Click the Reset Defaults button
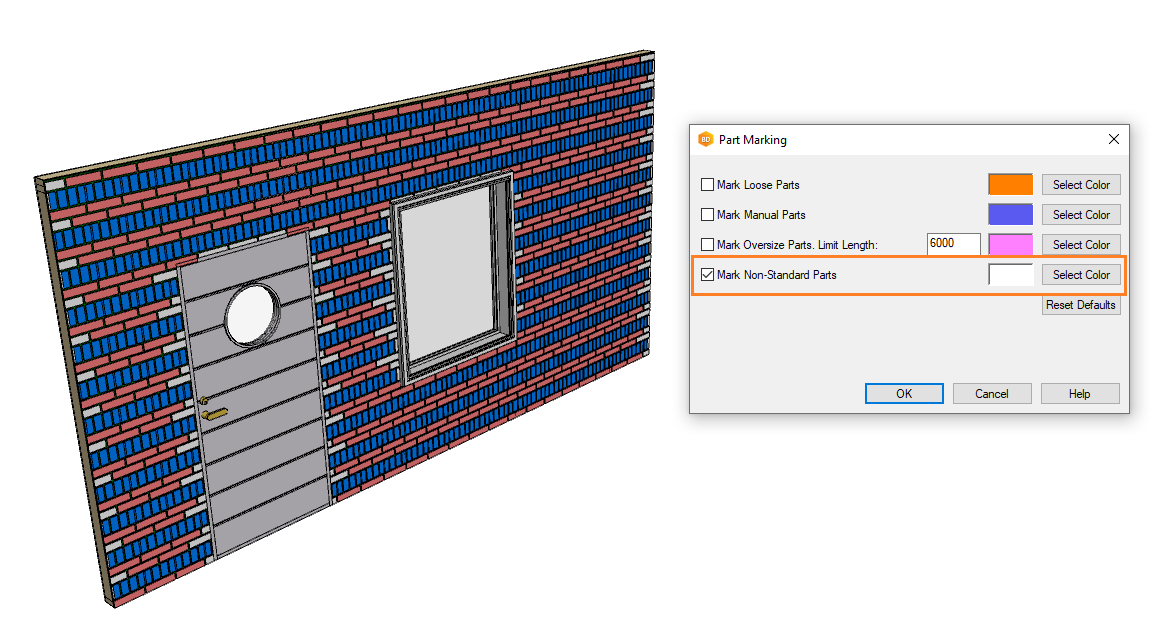Image resolution: width=1163 pixels, height=619 pixels. click(x=1080, y=305)
